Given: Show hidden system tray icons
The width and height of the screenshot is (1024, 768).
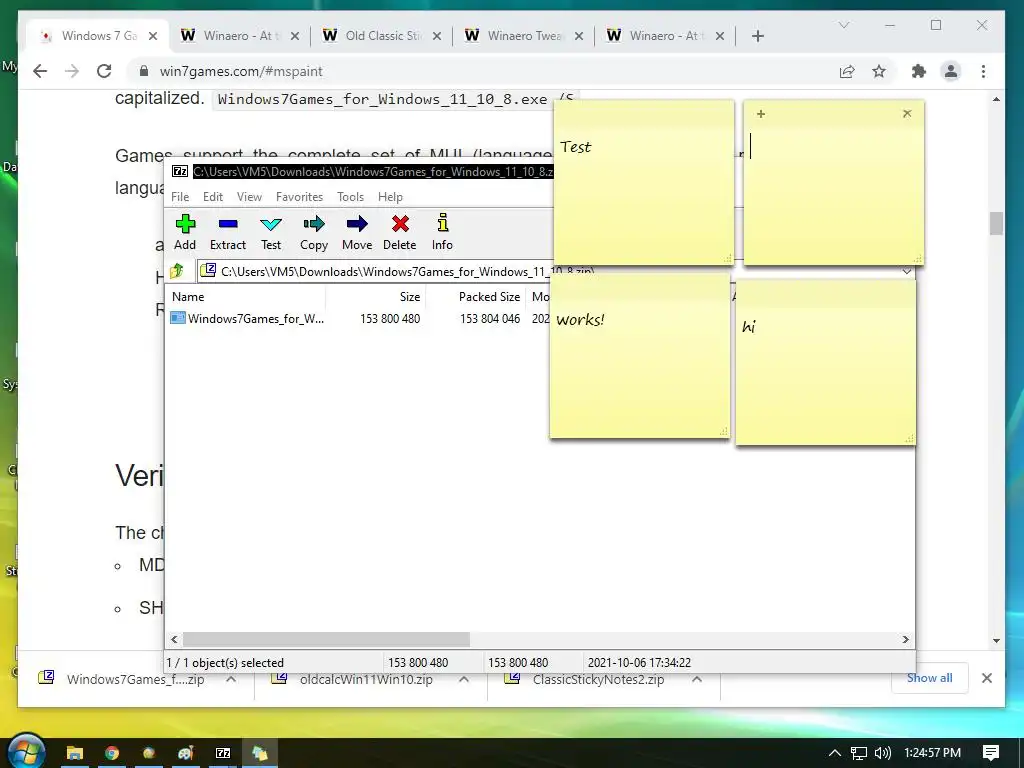Looking at the screenshot, I should pos(834,753).
